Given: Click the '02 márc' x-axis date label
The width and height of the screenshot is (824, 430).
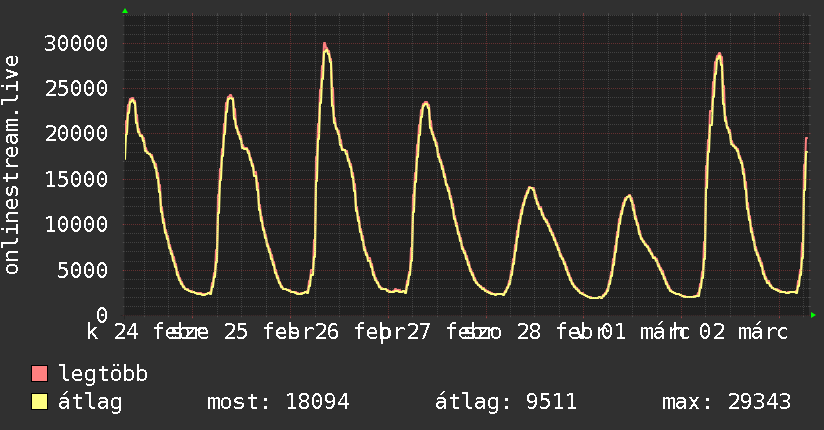Looking at the screenshot, I should pos(744,332).
